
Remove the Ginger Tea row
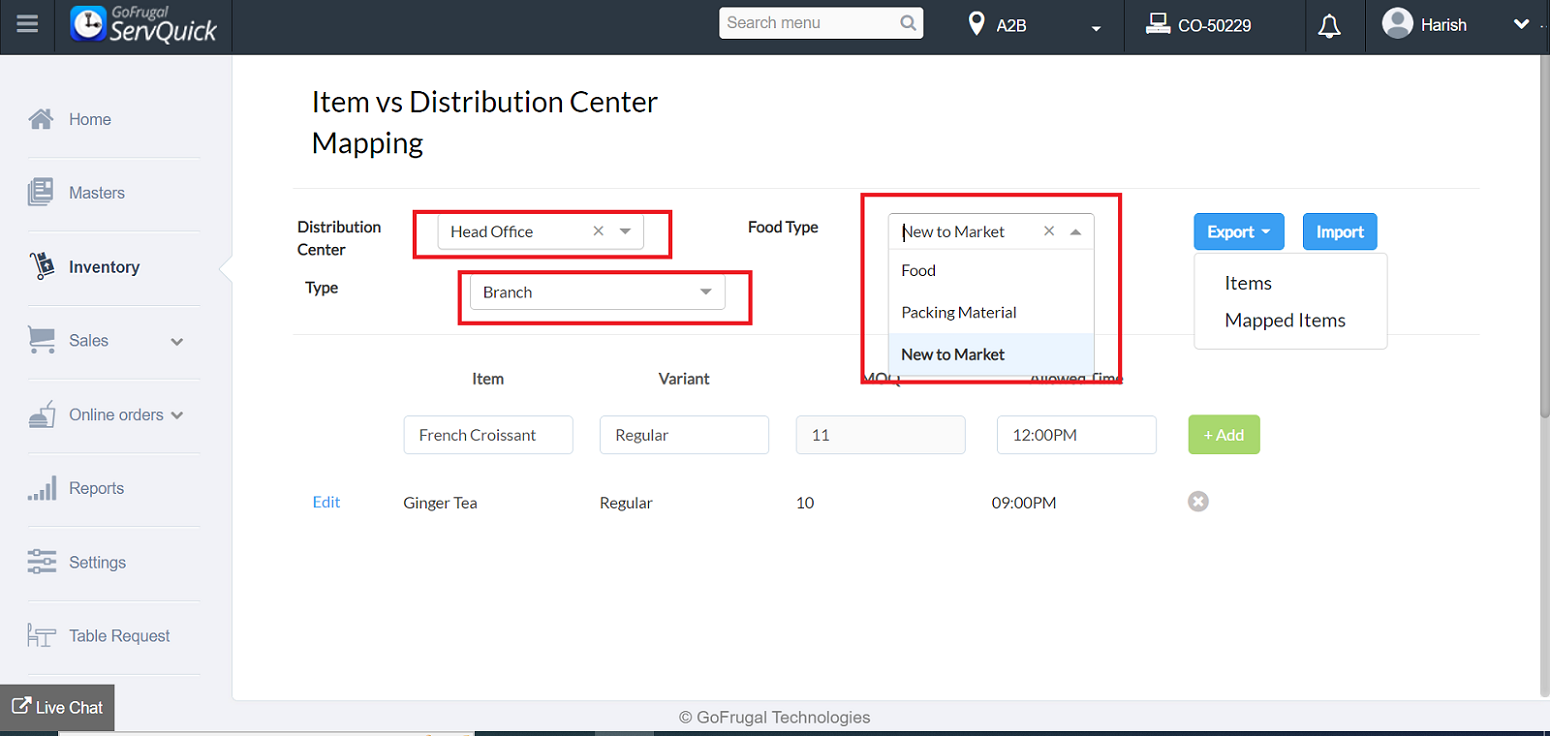pyautogui.click(x=1198, y=501)
